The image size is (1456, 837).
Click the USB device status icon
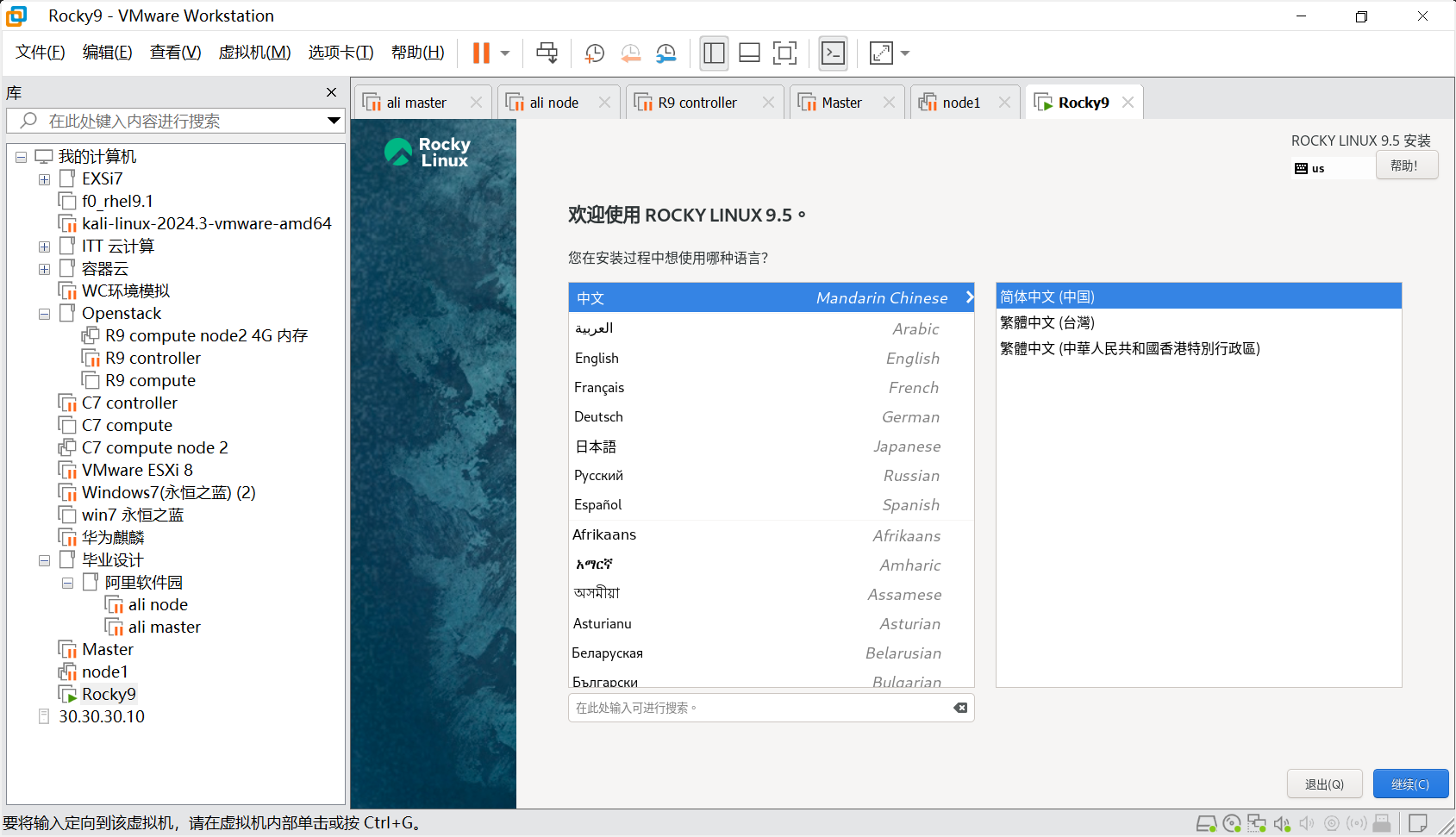[1382, 824]
